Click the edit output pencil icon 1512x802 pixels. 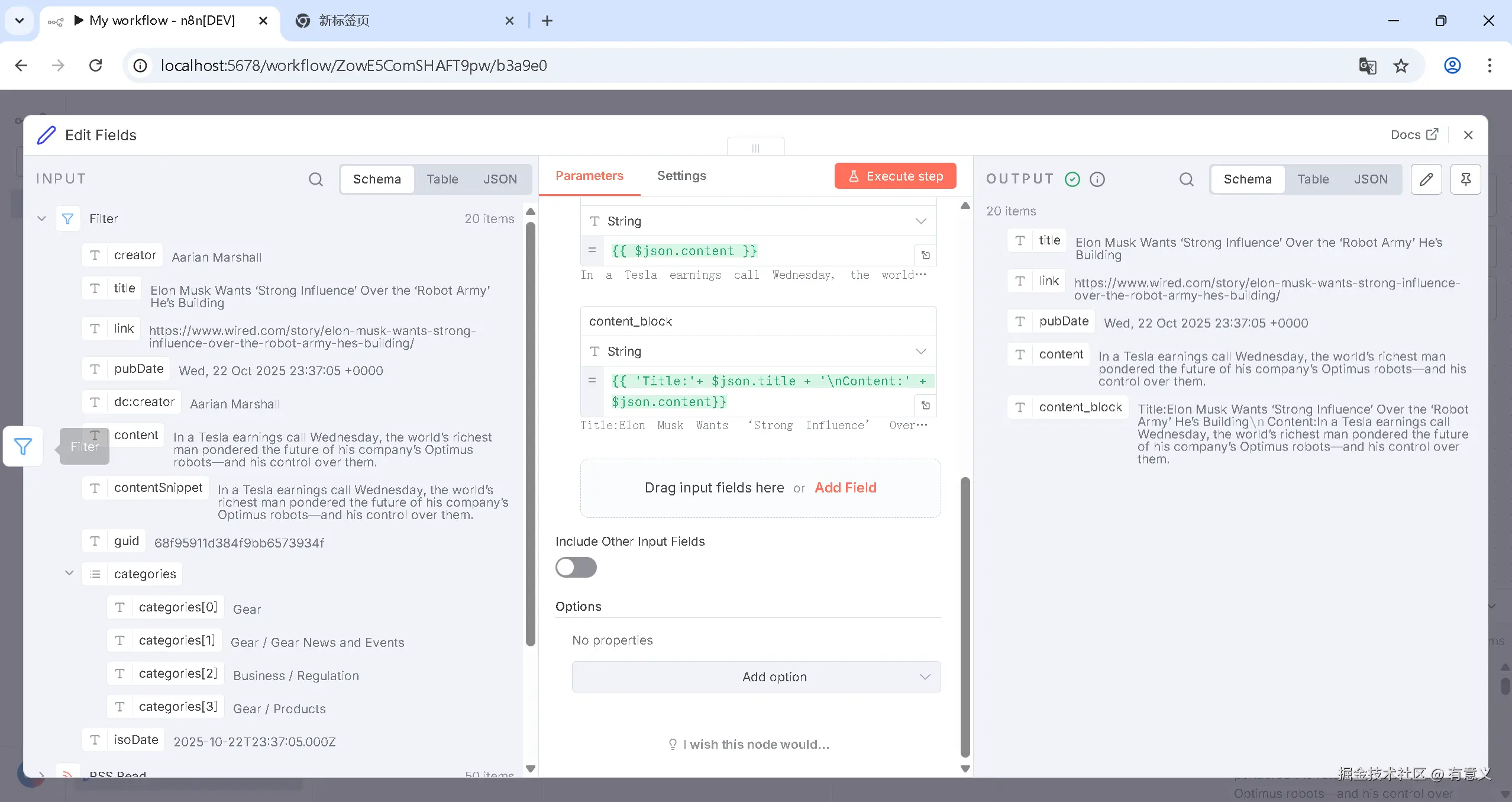tap(1426, 179)
